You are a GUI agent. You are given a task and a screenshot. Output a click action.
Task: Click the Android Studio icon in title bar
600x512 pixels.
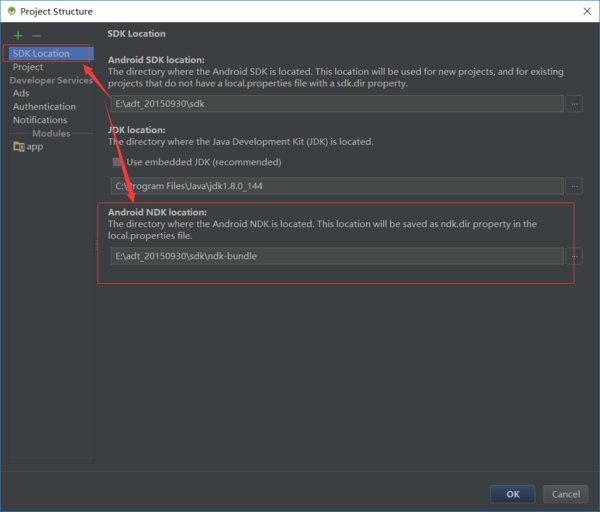(12, 11)
